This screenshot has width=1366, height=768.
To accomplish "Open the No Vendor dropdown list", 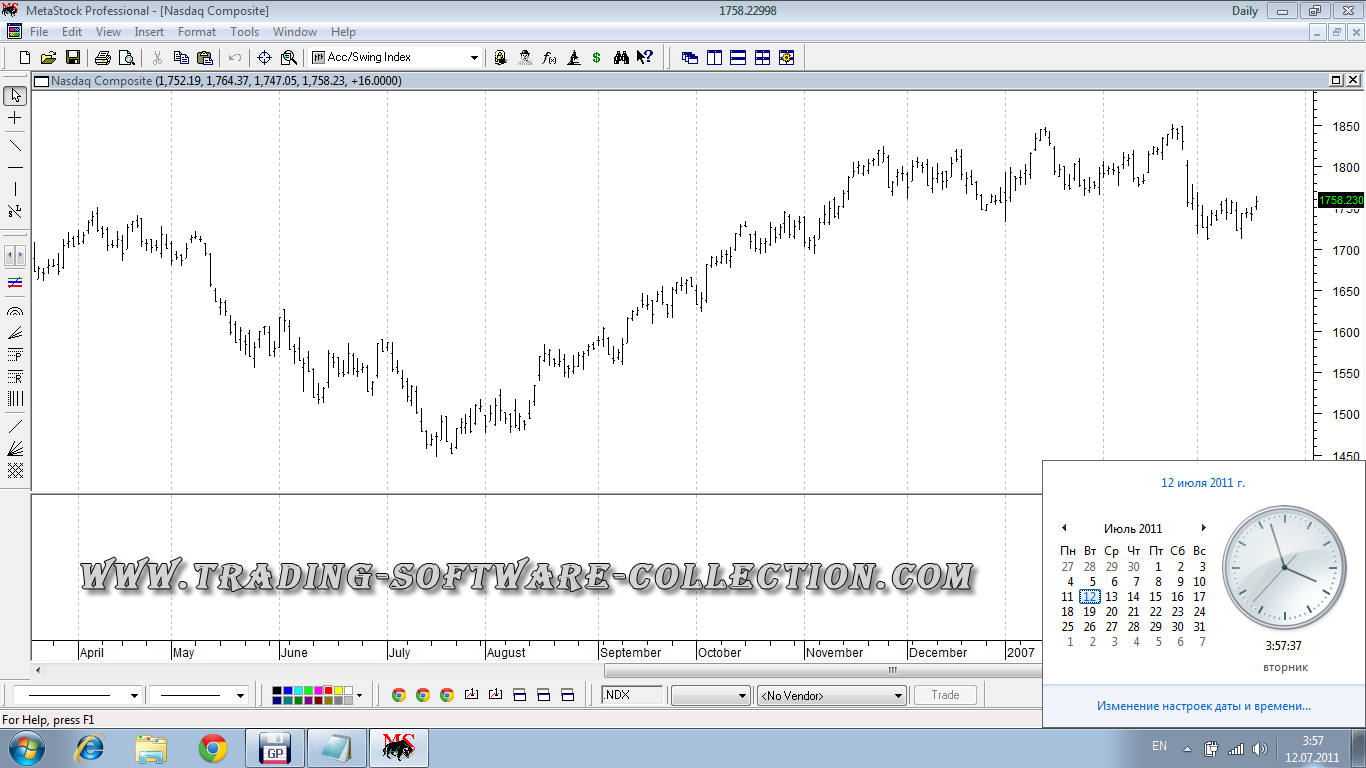I will [832, 695].
